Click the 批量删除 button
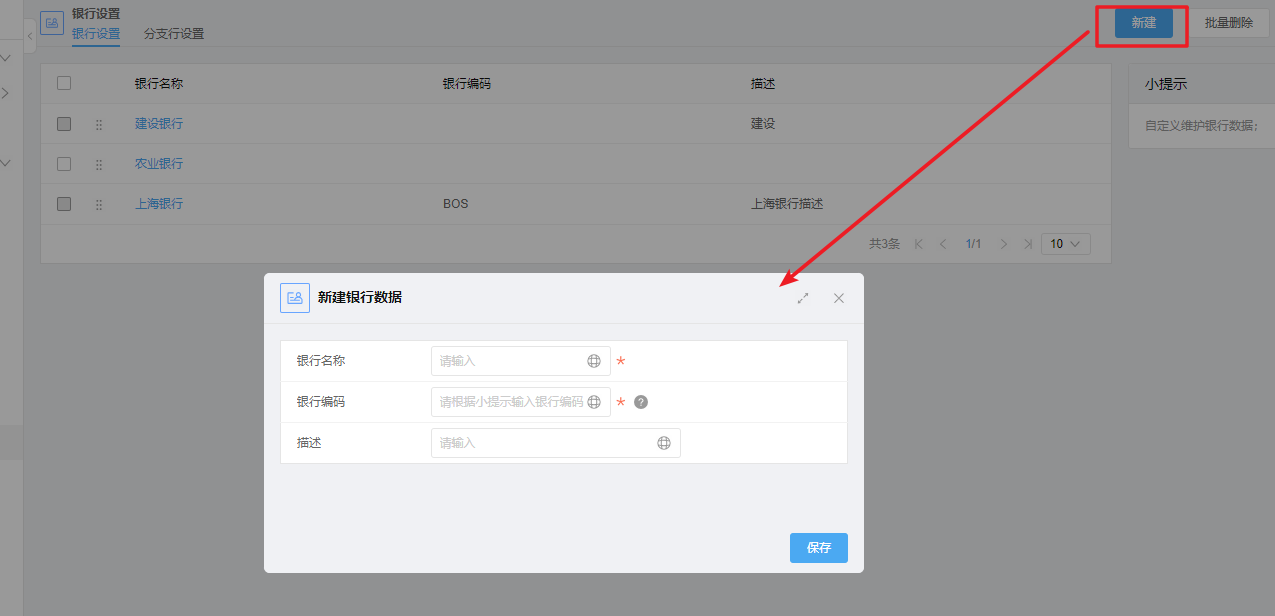This screenshot has width=1275, height=616. [x=1228, y=22]
